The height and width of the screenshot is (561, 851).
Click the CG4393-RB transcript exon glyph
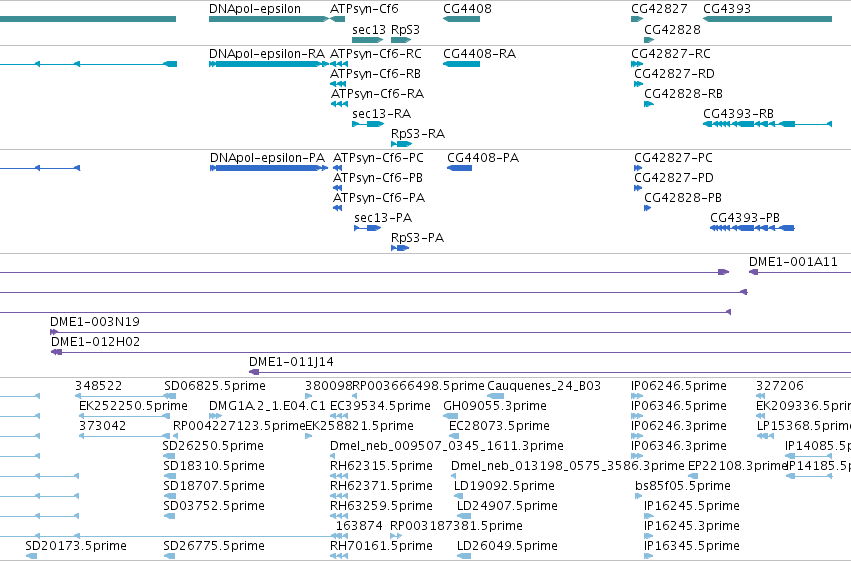click(x=767, y=124)
